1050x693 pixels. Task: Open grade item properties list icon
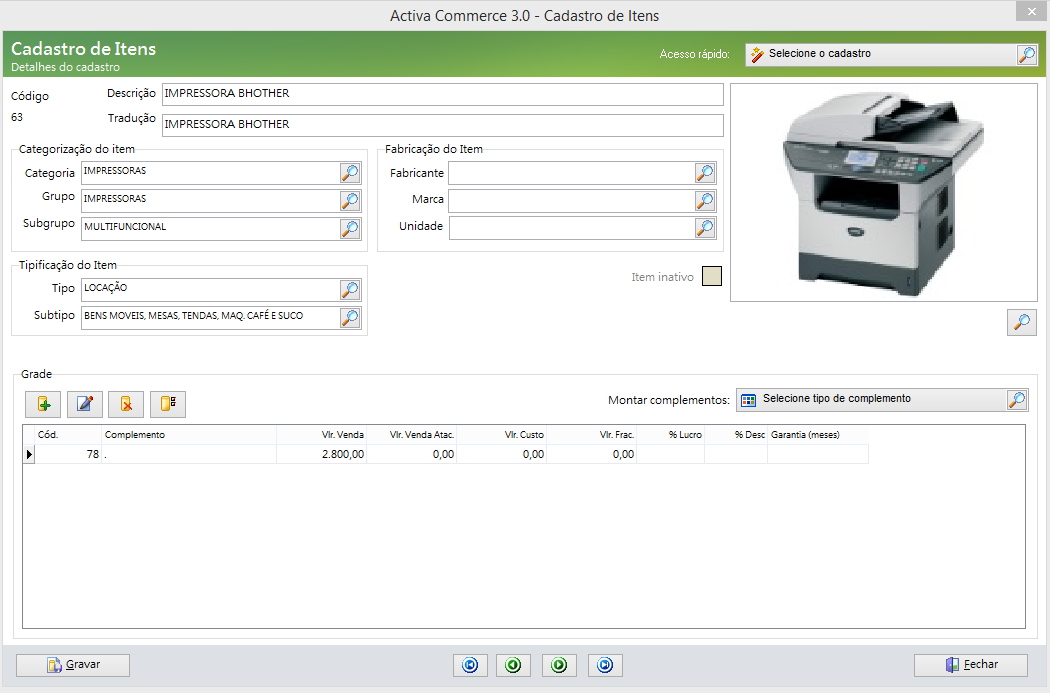click(168, 404)
